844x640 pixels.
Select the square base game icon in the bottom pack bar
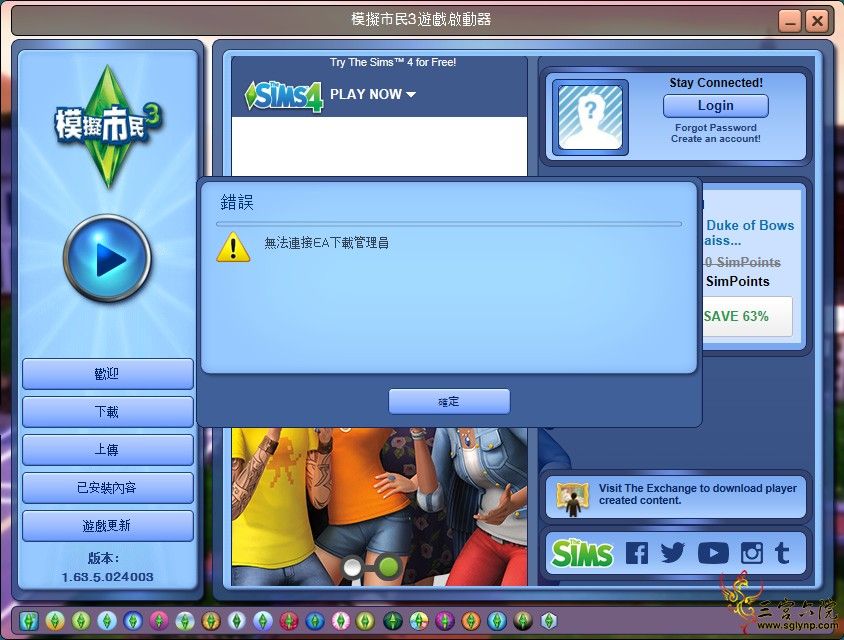(29, 621)
